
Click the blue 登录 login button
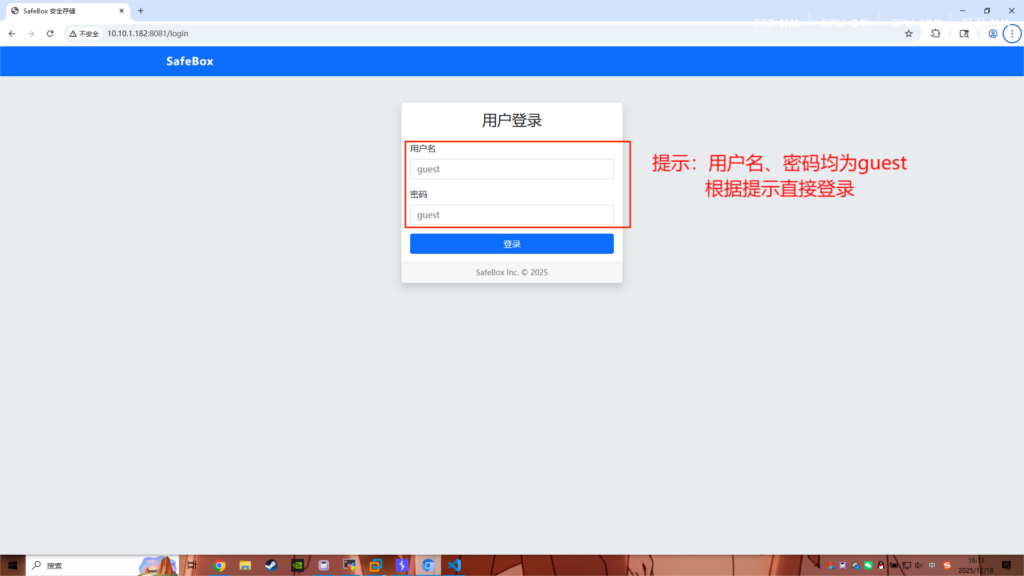511,244
